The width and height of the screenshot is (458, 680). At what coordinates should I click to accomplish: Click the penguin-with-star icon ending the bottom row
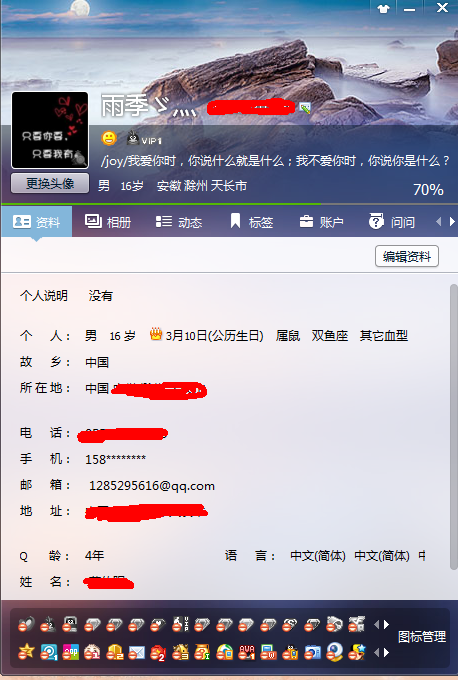pos(357,652)
